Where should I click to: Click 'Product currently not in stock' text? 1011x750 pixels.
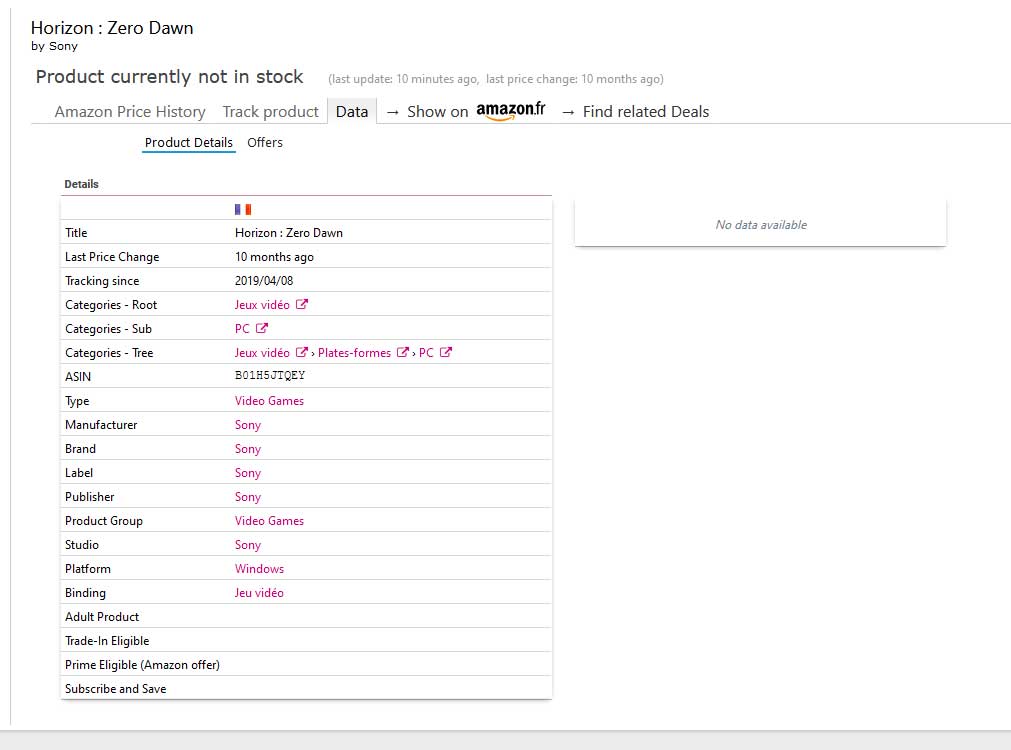pos(169,76)
